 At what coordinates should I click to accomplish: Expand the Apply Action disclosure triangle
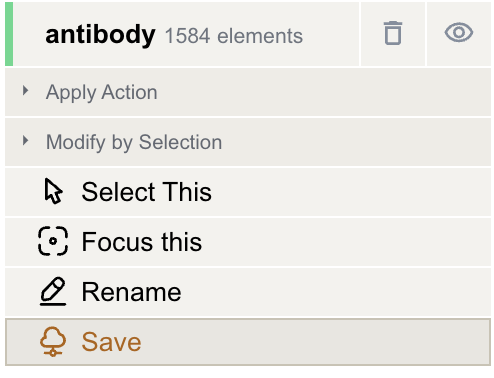click(25, 91)
